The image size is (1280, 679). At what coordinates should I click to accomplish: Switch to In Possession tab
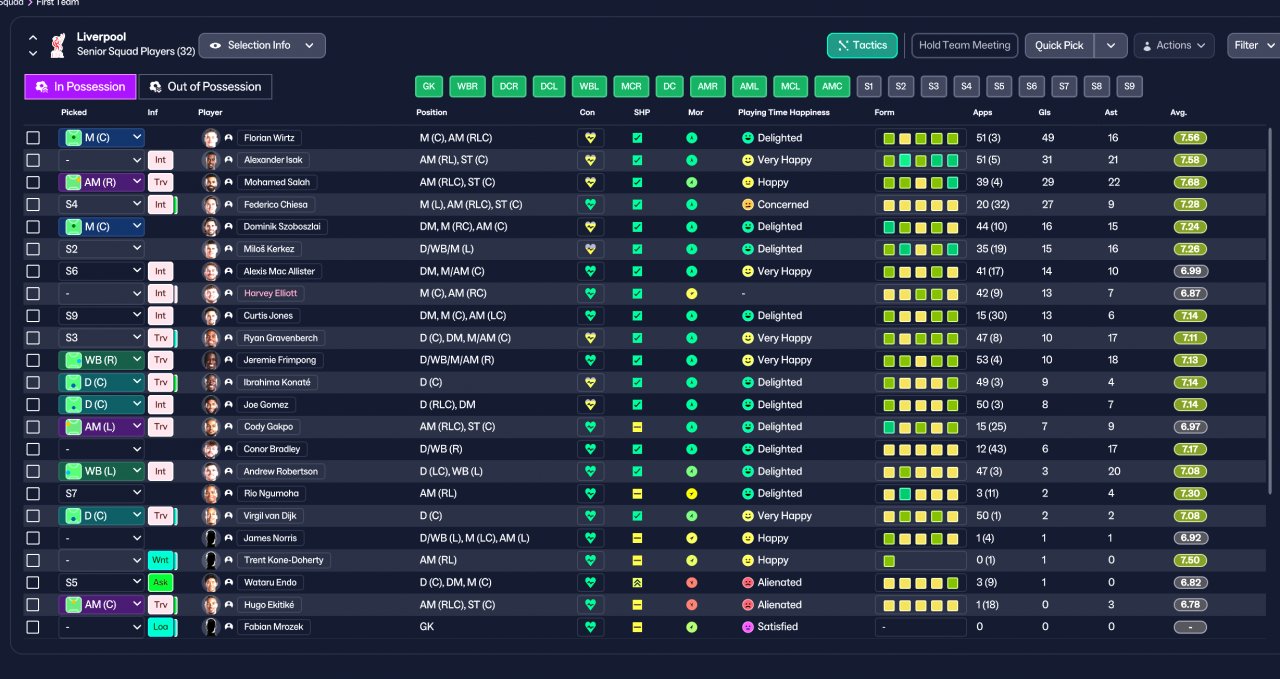[x=80, y=86]
